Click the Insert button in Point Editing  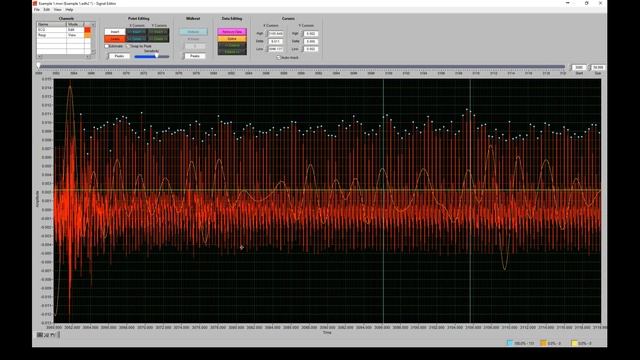click(115, 32)
